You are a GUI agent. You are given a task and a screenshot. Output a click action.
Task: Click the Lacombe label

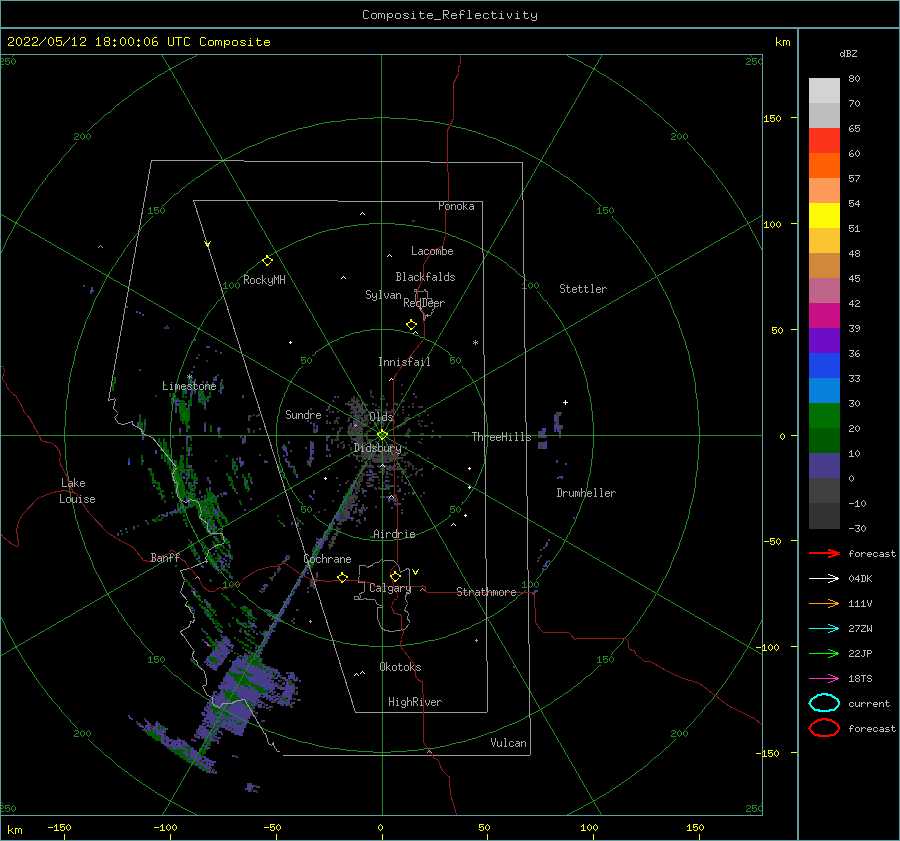click(432, 251)
